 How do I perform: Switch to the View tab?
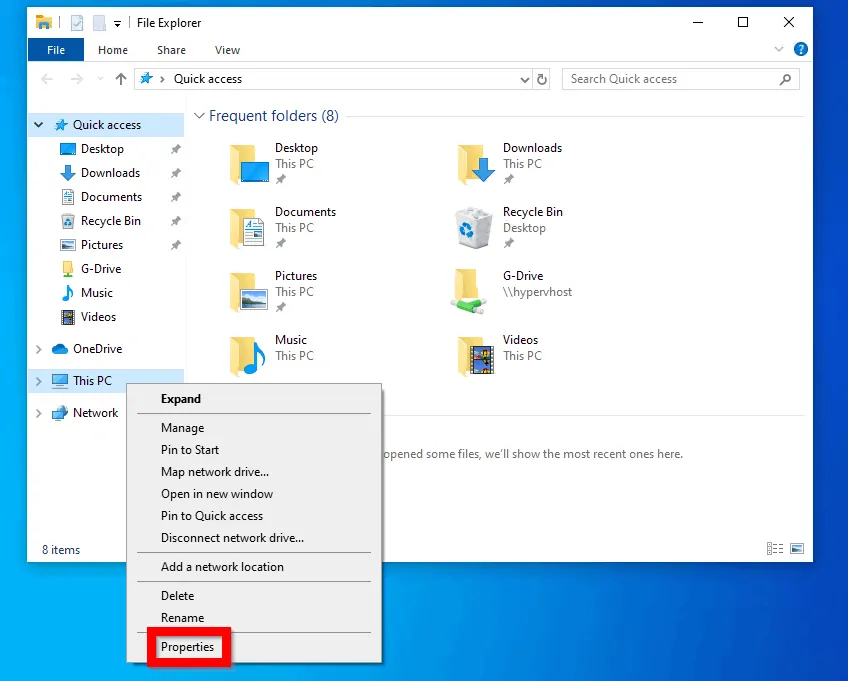point(227,49)
